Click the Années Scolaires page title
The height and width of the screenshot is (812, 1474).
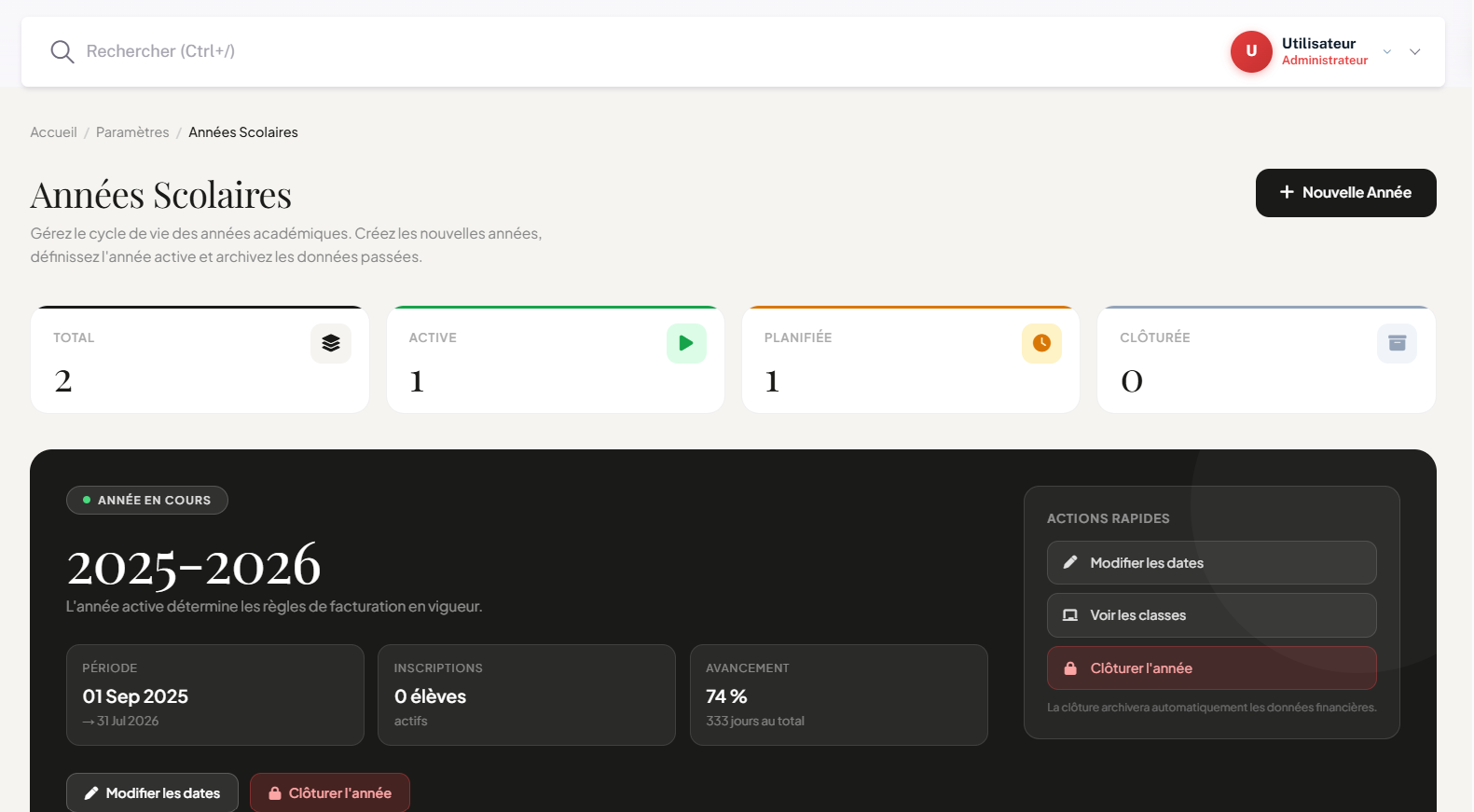(161, 195)
